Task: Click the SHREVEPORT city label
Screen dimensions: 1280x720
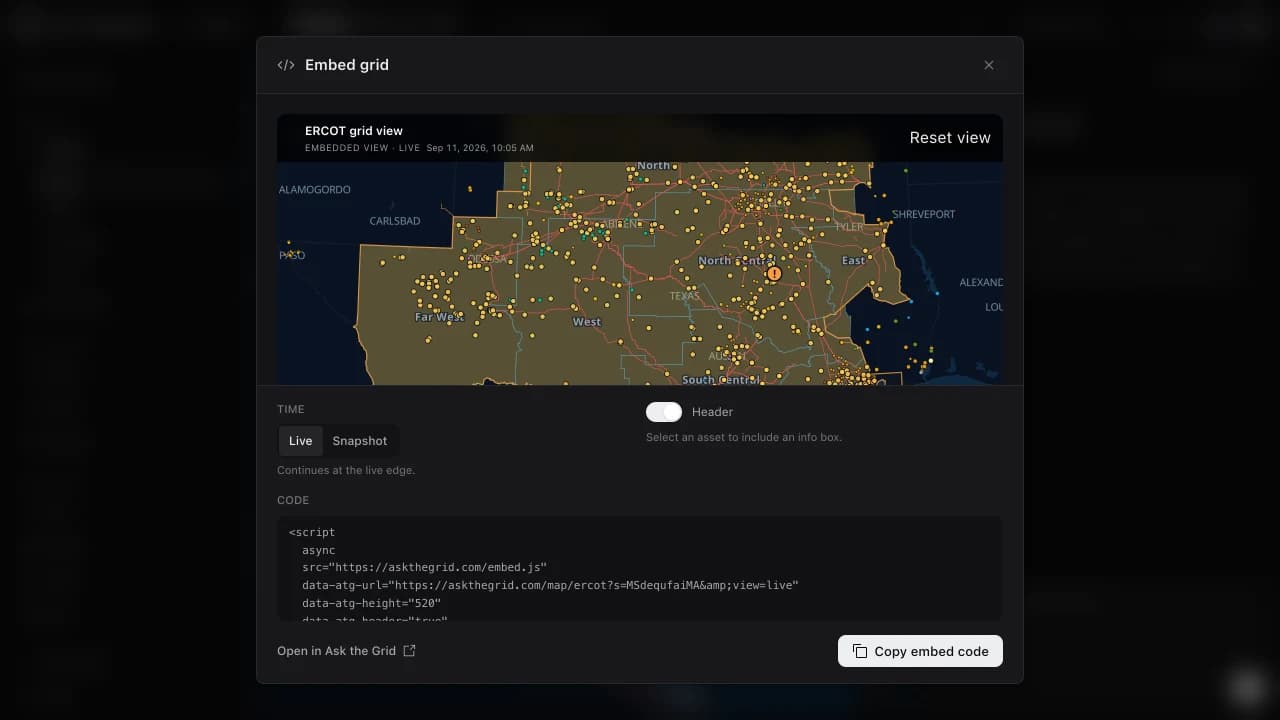Action: pos(924,214)
